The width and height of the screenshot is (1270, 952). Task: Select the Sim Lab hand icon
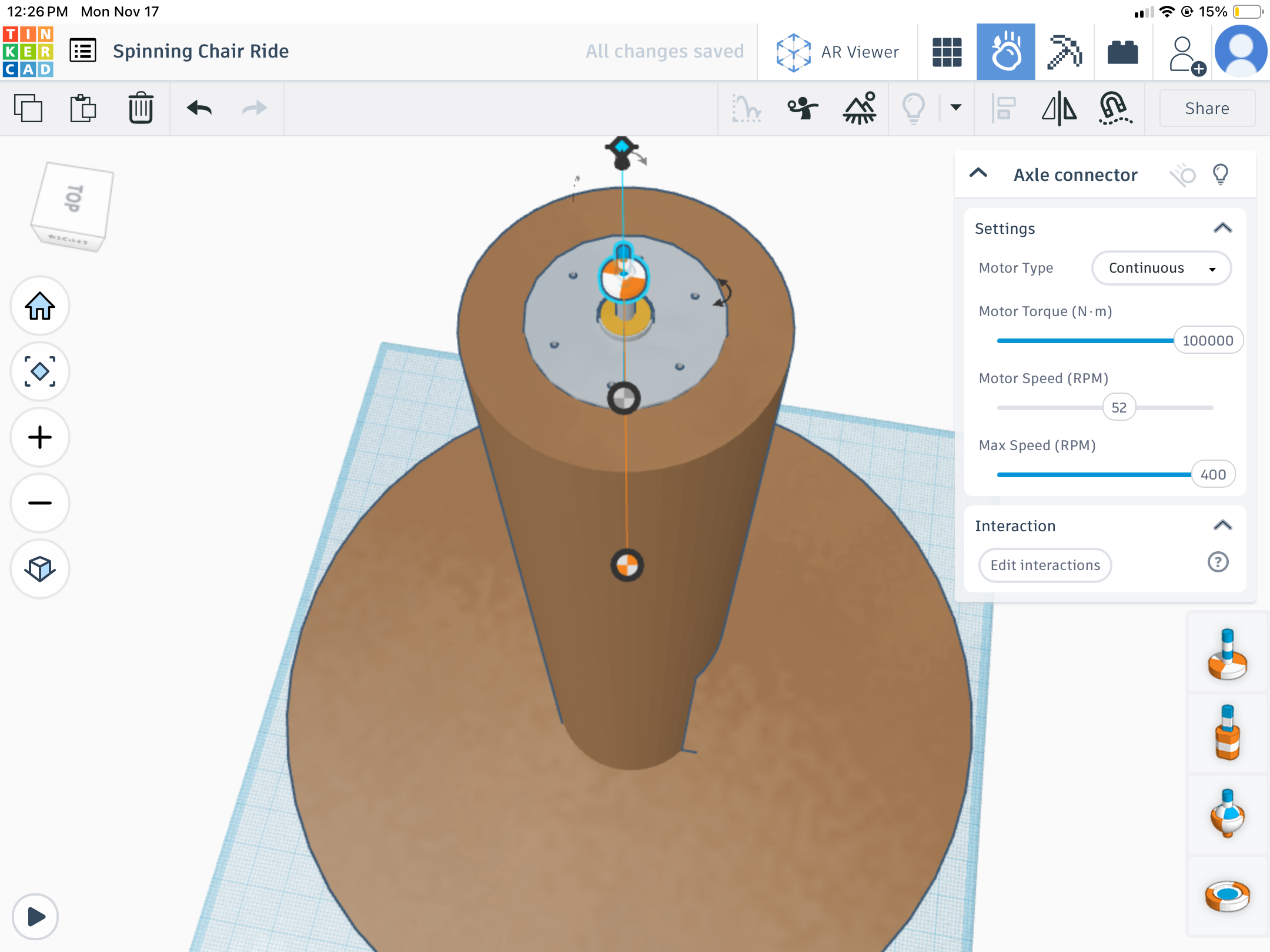tap(1006, 52)
